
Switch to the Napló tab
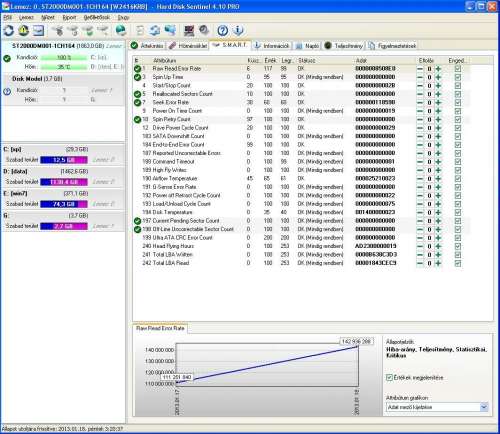(x=307, y=46)
